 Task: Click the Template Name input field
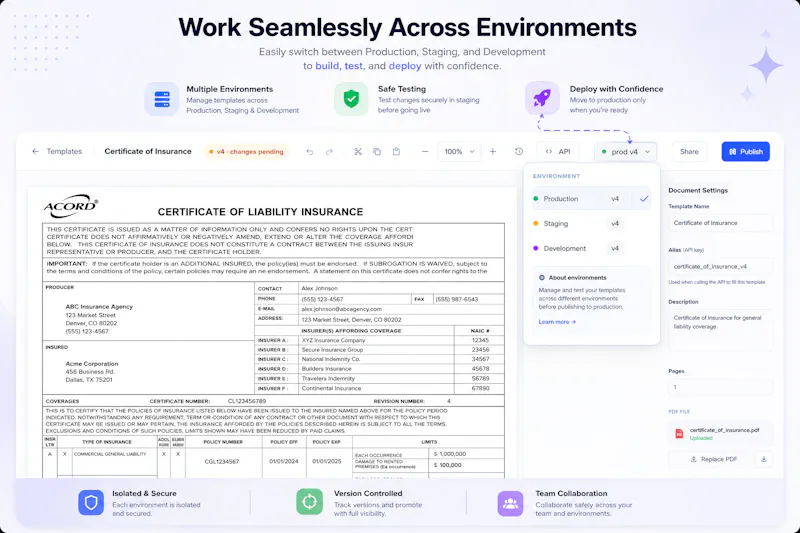pyautogui.click(x=720, y=223)
